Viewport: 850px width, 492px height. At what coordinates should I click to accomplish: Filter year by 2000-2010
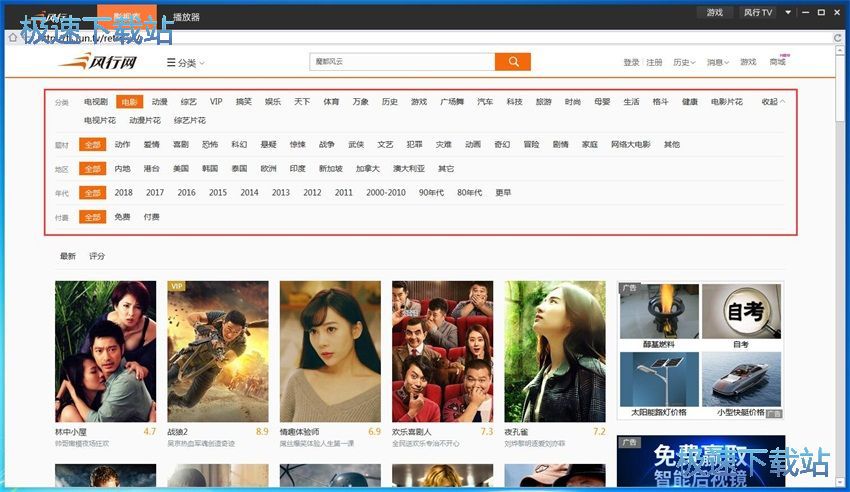pos(385,192)
